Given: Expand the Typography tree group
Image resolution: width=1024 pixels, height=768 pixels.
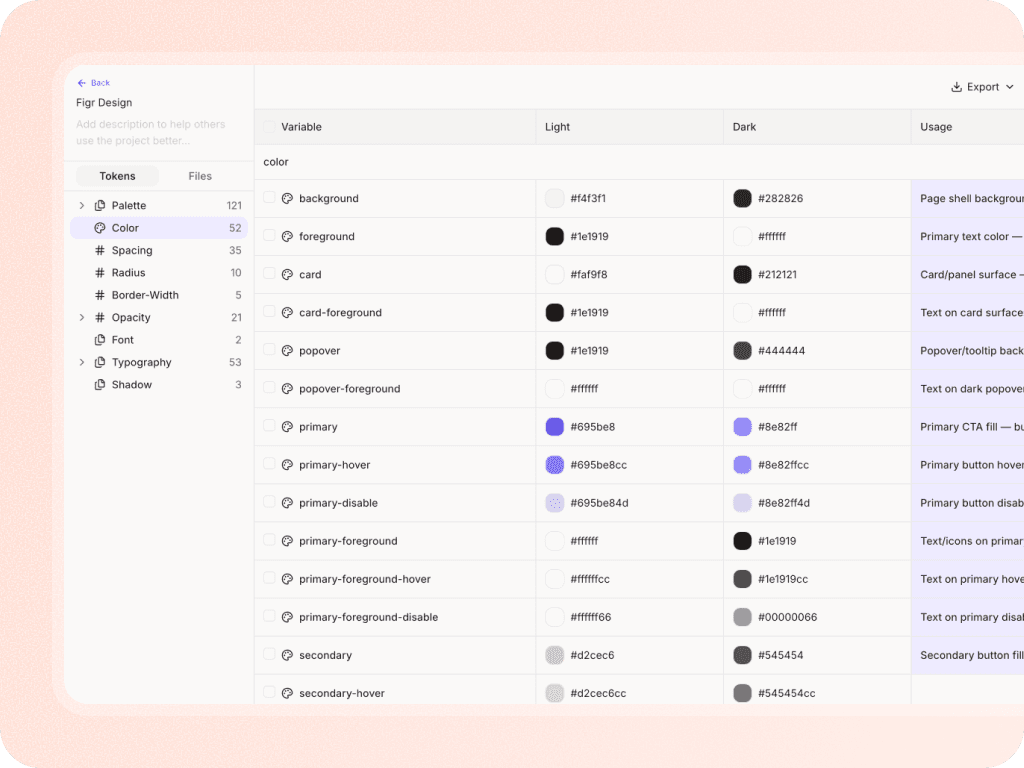Looking at the screenshot, I should point(82,362).
